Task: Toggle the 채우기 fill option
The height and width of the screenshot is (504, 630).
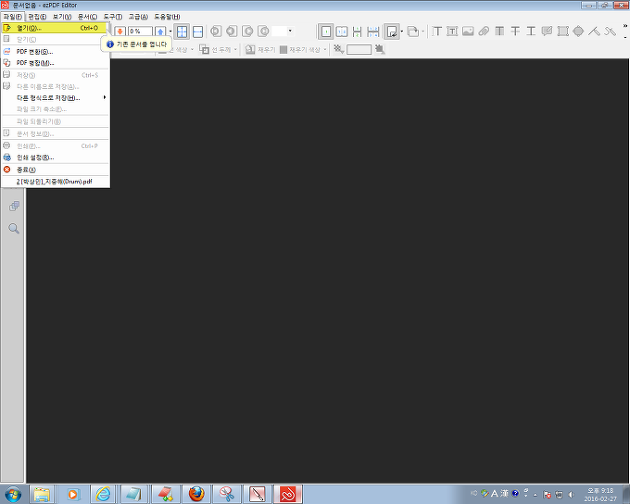Action: pos(260,49)
